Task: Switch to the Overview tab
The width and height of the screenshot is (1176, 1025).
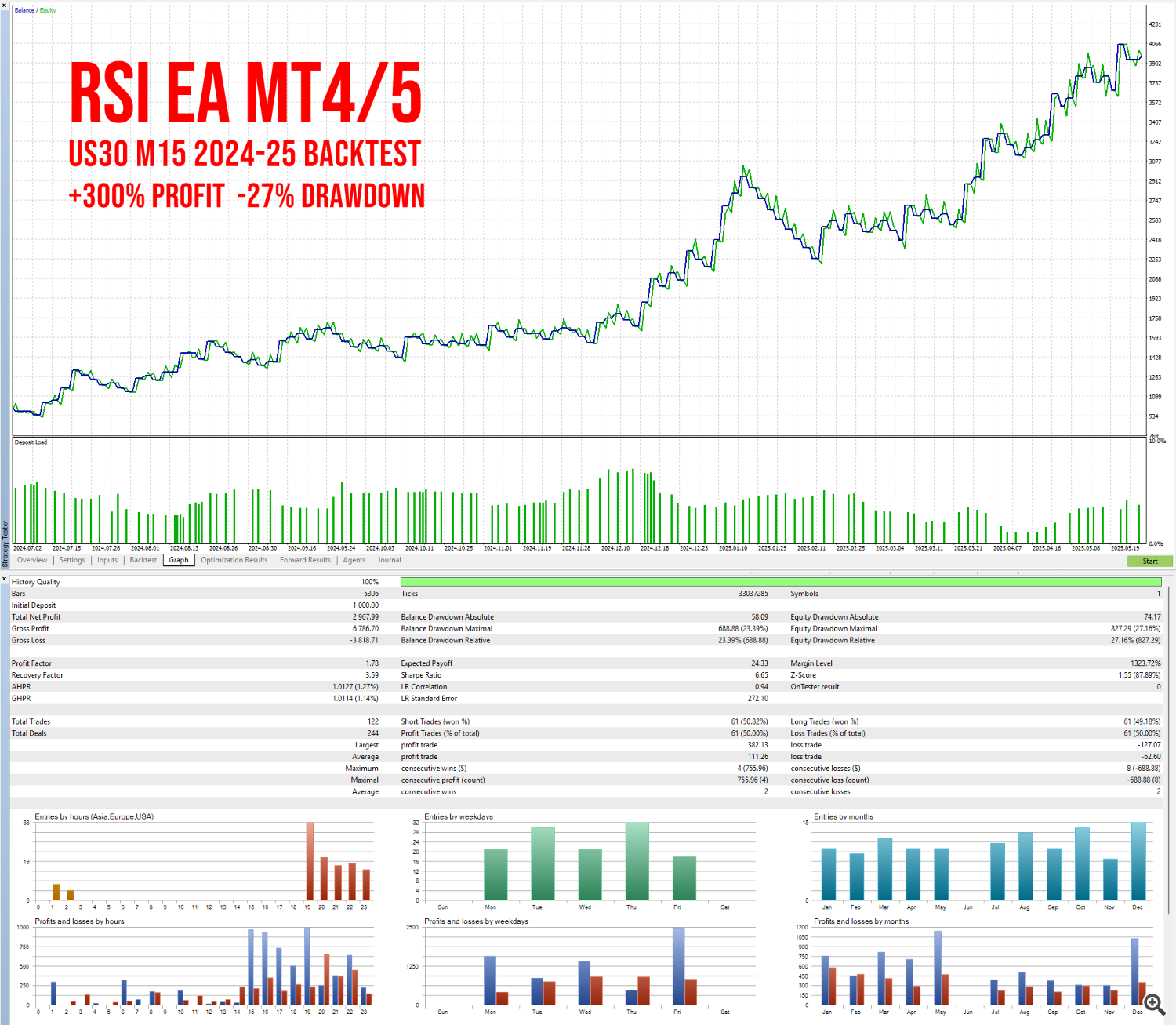Action: tap(32, 560)
